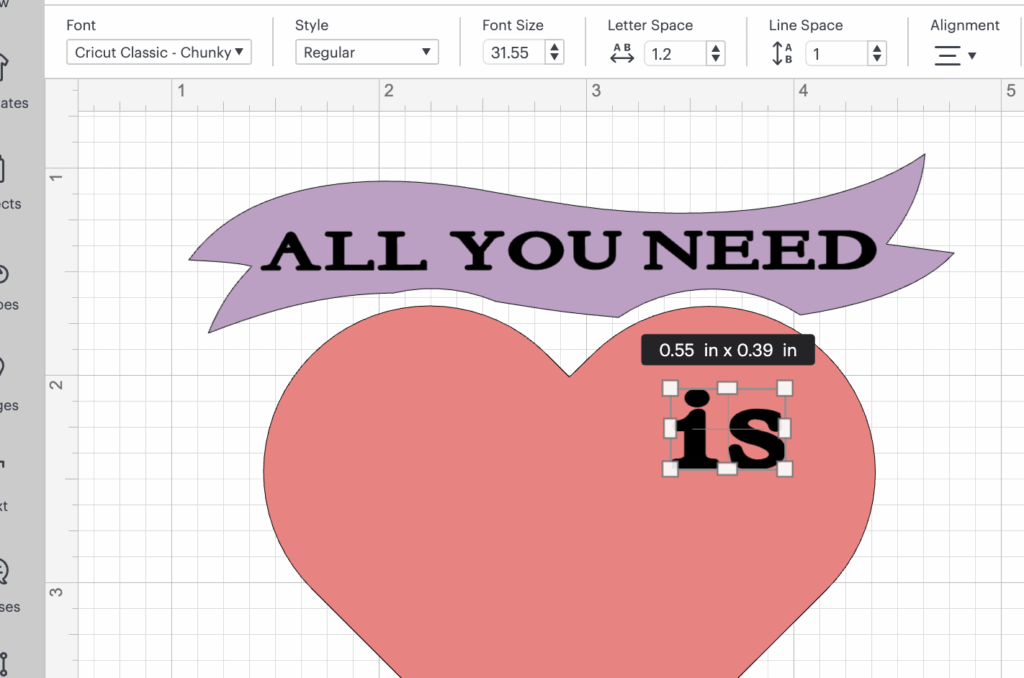
Task: Open the Style dropdown set to Regular
Action: [x=367, y=53]
